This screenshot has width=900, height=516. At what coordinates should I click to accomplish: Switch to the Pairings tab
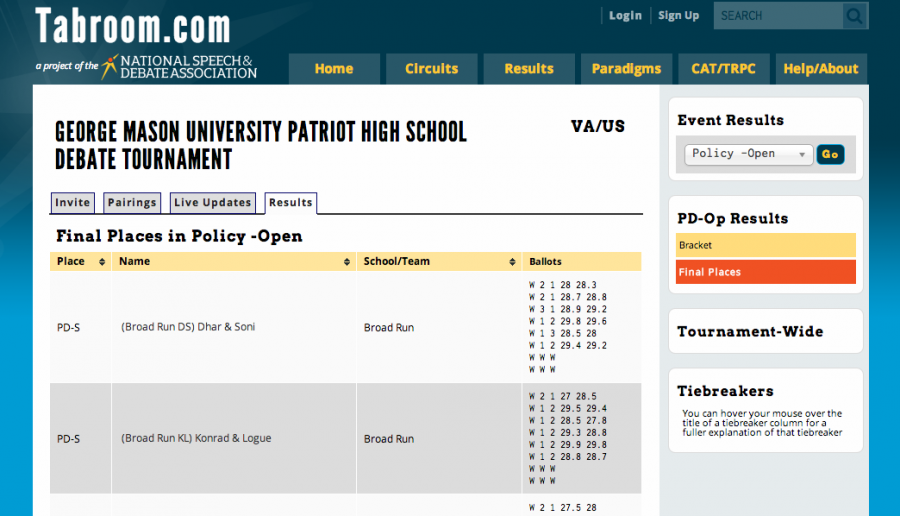pyautogui.click(x=132, y=203)
